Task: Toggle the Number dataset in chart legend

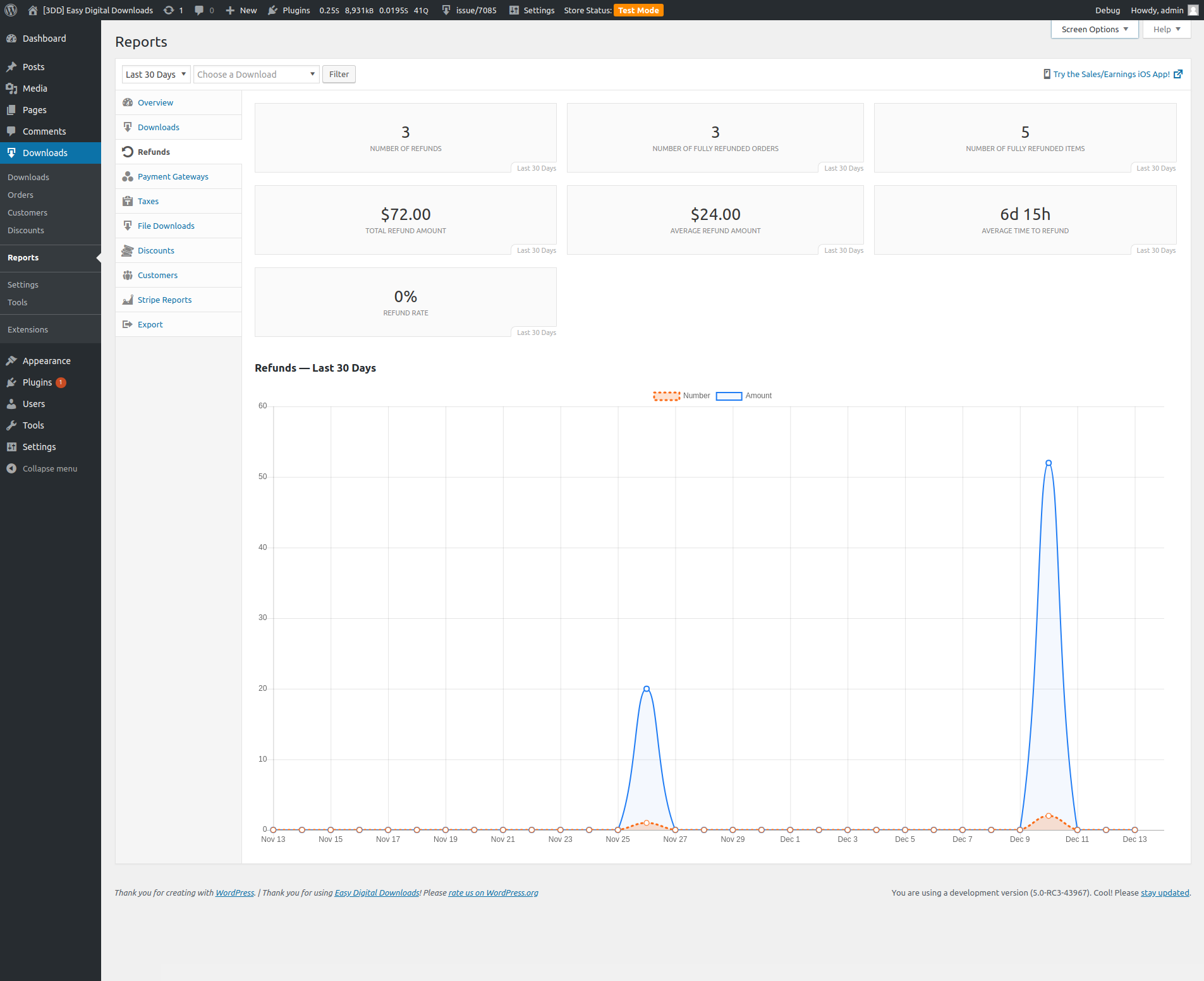Action: pyautogui.click(x=666, y=396)
